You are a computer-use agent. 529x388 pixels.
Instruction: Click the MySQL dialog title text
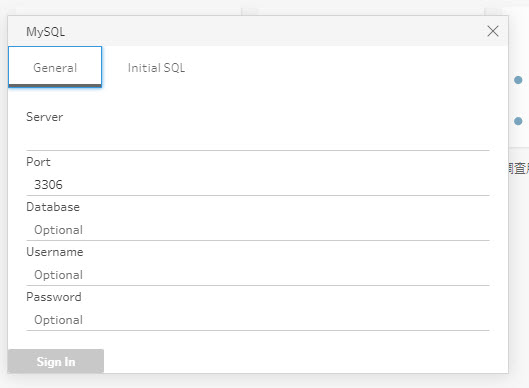tap(46, 32)
